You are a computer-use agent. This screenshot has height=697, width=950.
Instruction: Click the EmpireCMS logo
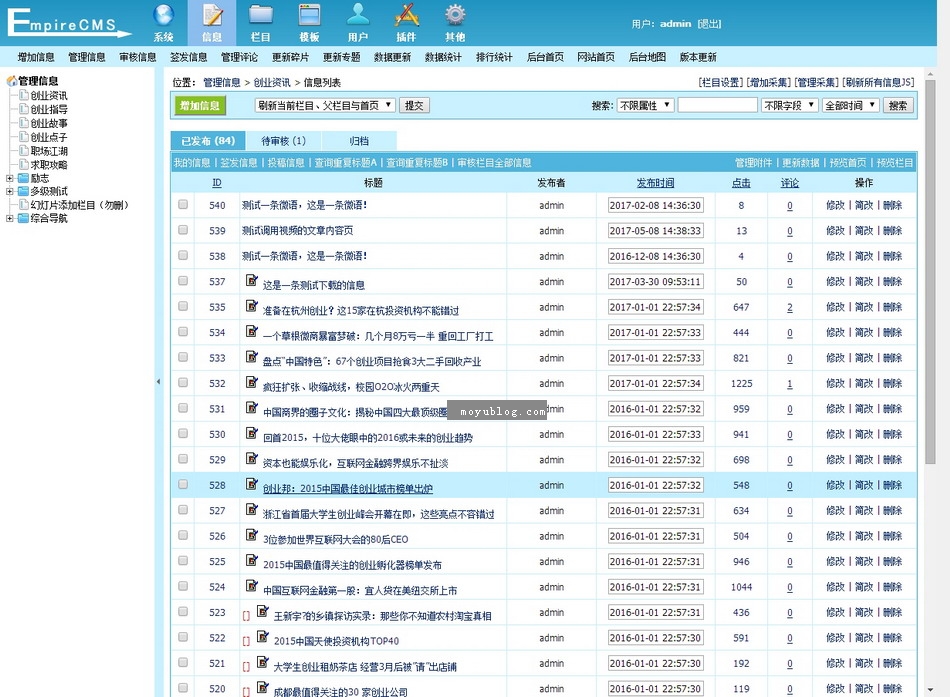coord(68,23)
